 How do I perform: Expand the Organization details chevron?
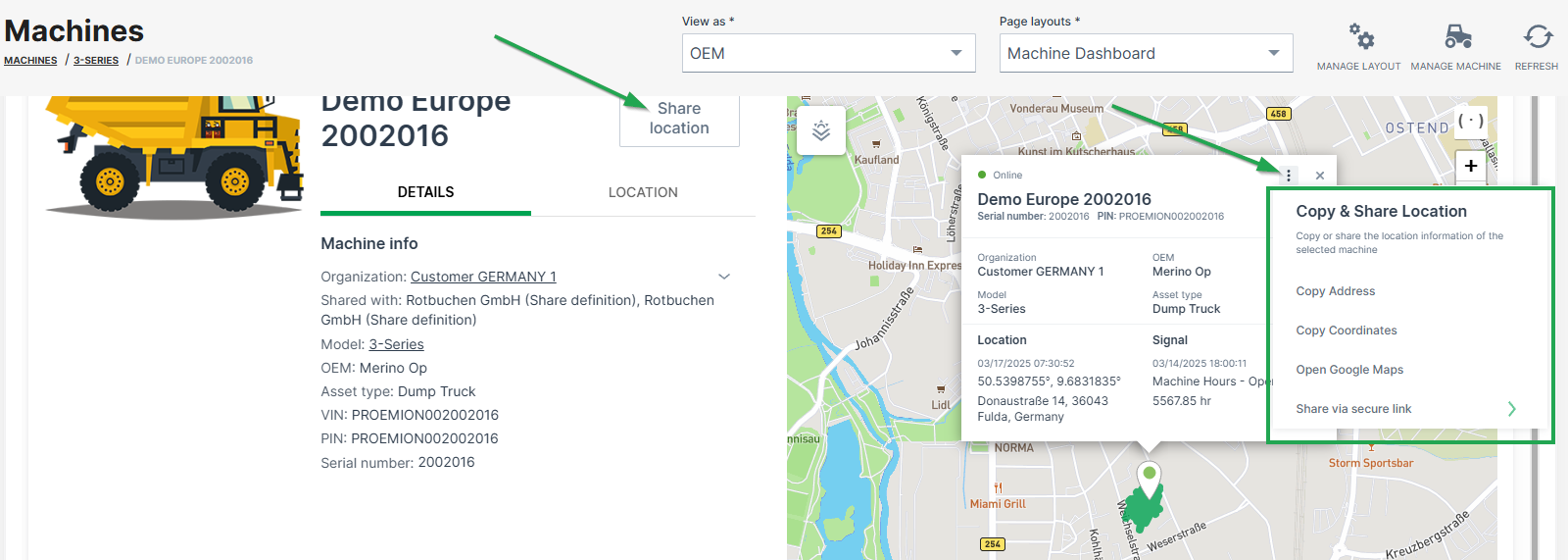tap(724, 277)
